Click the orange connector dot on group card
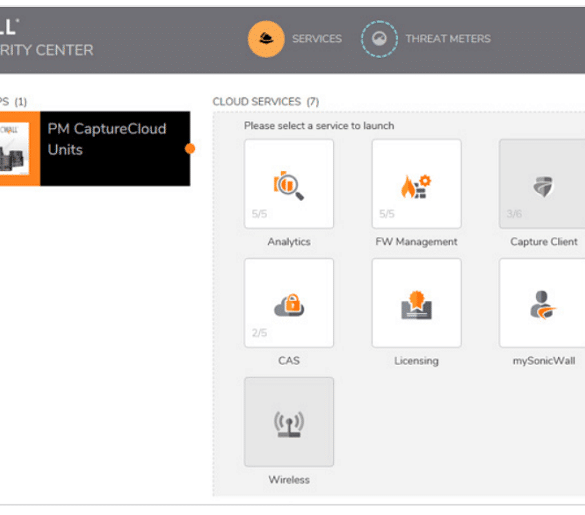This screenshot has height=515, width=585. coord(190,149)
